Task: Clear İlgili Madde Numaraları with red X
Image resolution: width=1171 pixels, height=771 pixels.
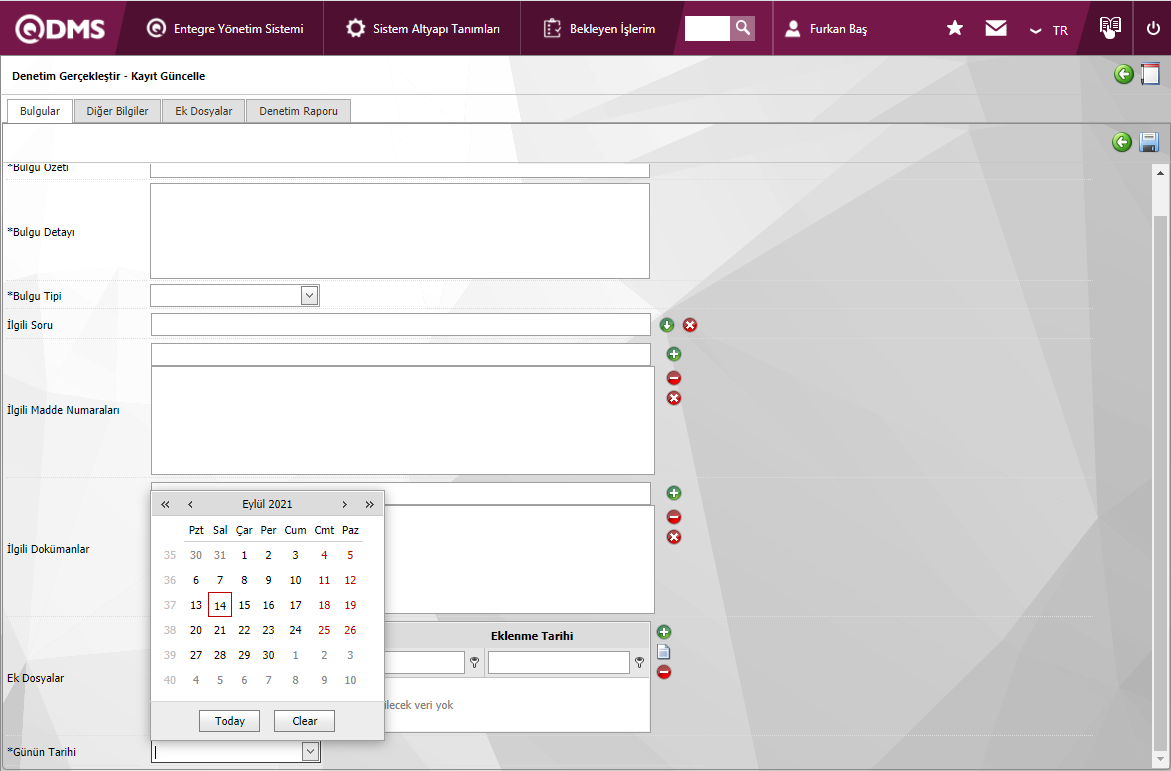Action: [674, 398]
